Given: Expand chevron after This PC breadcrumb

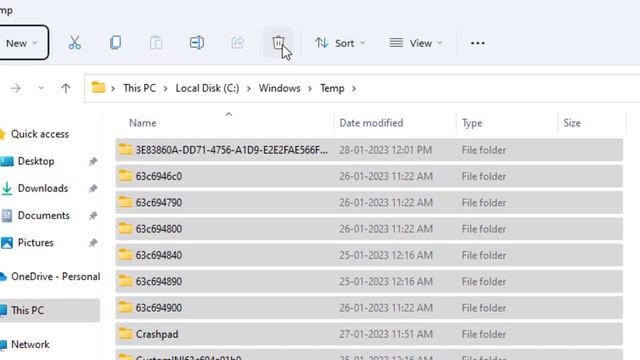Looking at the screenshot, I should click(x=165, y=89).
